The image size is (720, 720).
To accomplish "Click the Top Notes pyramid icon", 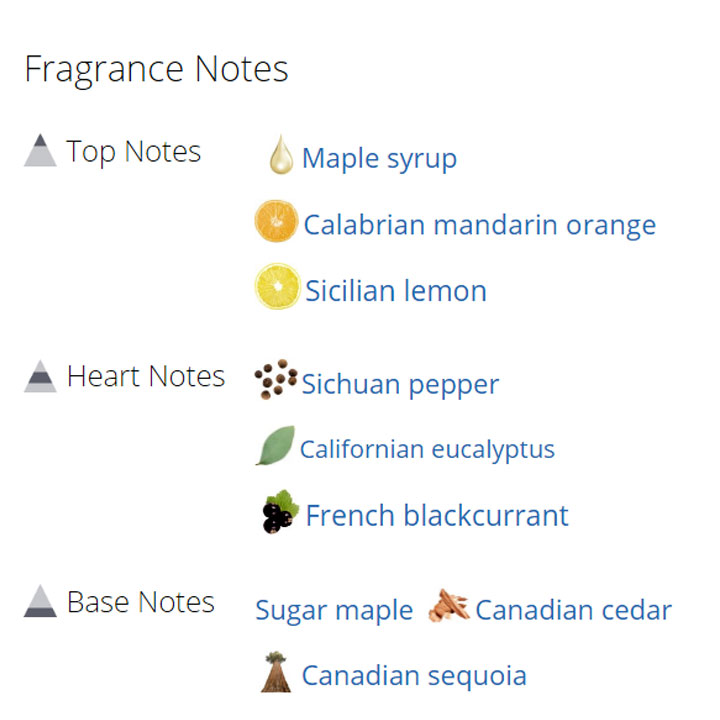I will click(x=40, y=150).
